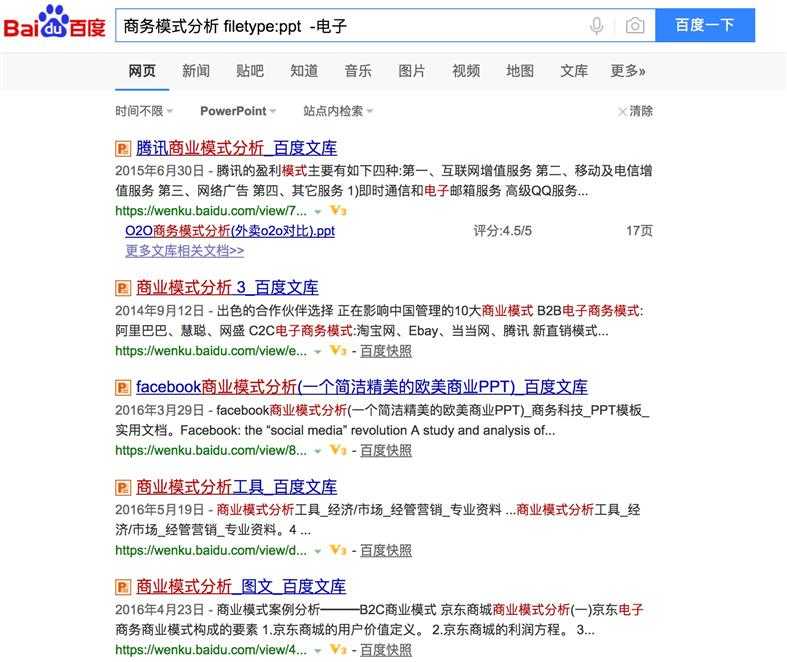This screenshot has height=662, width=787.
Task: Switch to the 知道 tab
Action: click(x=304, y=71)
